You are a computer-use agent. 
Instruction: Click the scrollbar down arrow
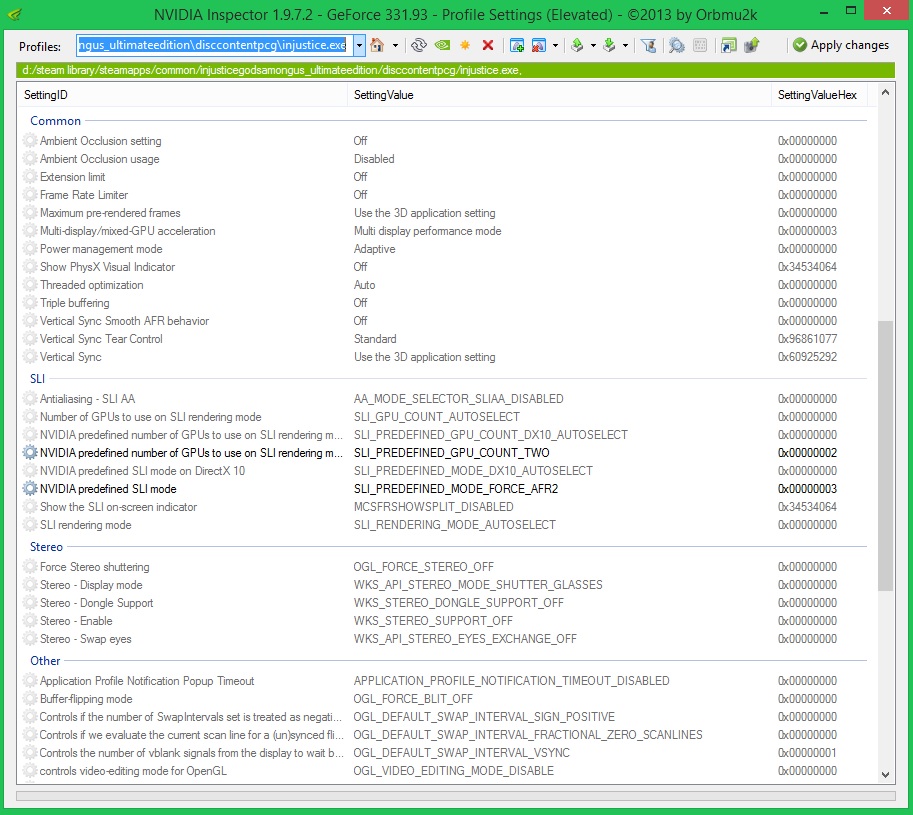click(885, 774)
